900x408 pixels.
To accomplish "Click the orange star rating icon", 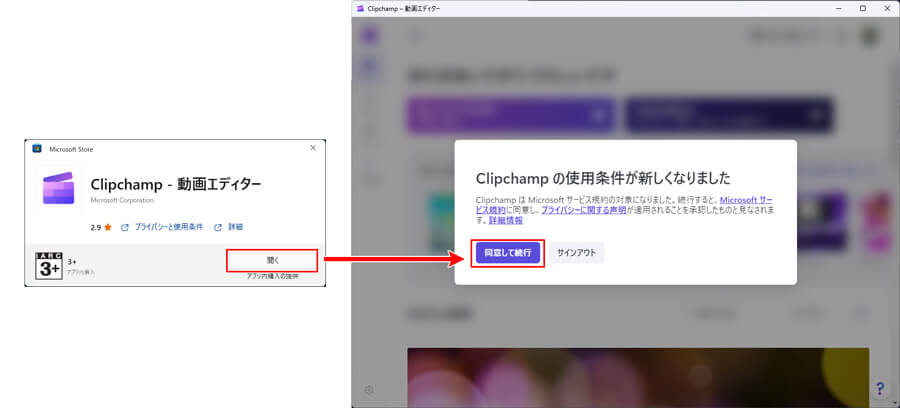I will tap(108, 227).
